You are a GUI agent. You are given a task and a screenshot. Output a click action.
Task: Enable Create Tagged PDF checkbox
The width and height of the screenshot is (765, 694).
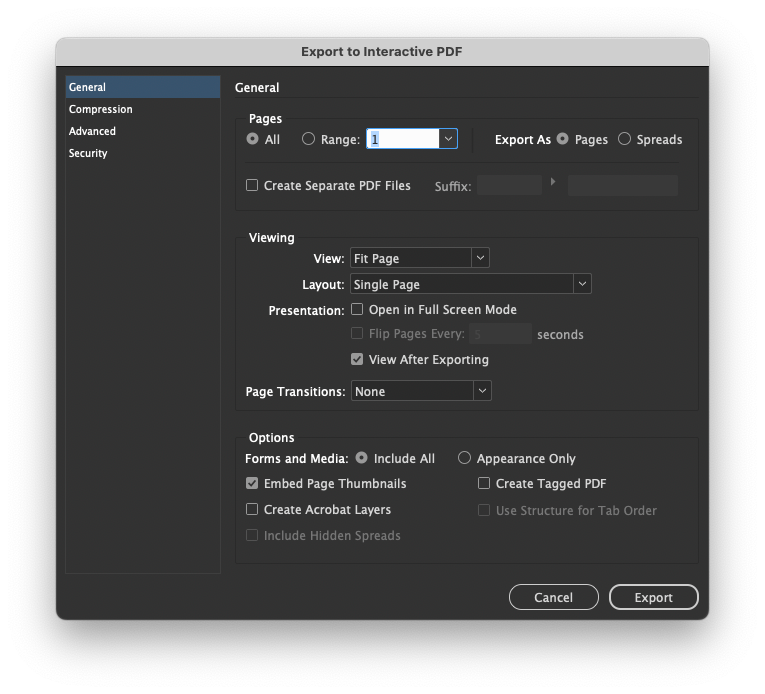[x=484, y=483]
